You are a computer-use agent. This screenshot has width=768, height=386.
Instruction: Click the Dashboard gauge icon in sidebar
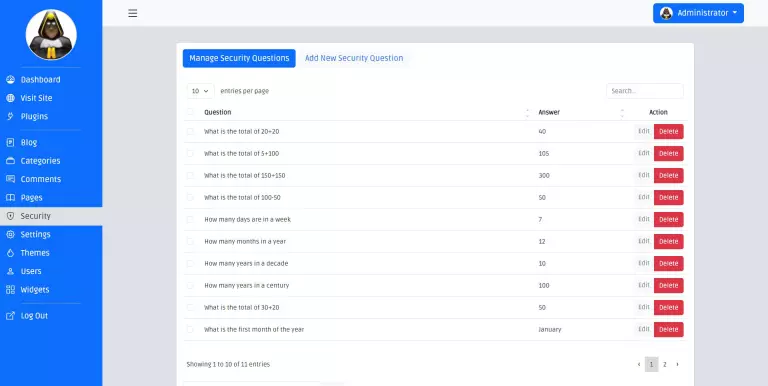tap(10, 79)
